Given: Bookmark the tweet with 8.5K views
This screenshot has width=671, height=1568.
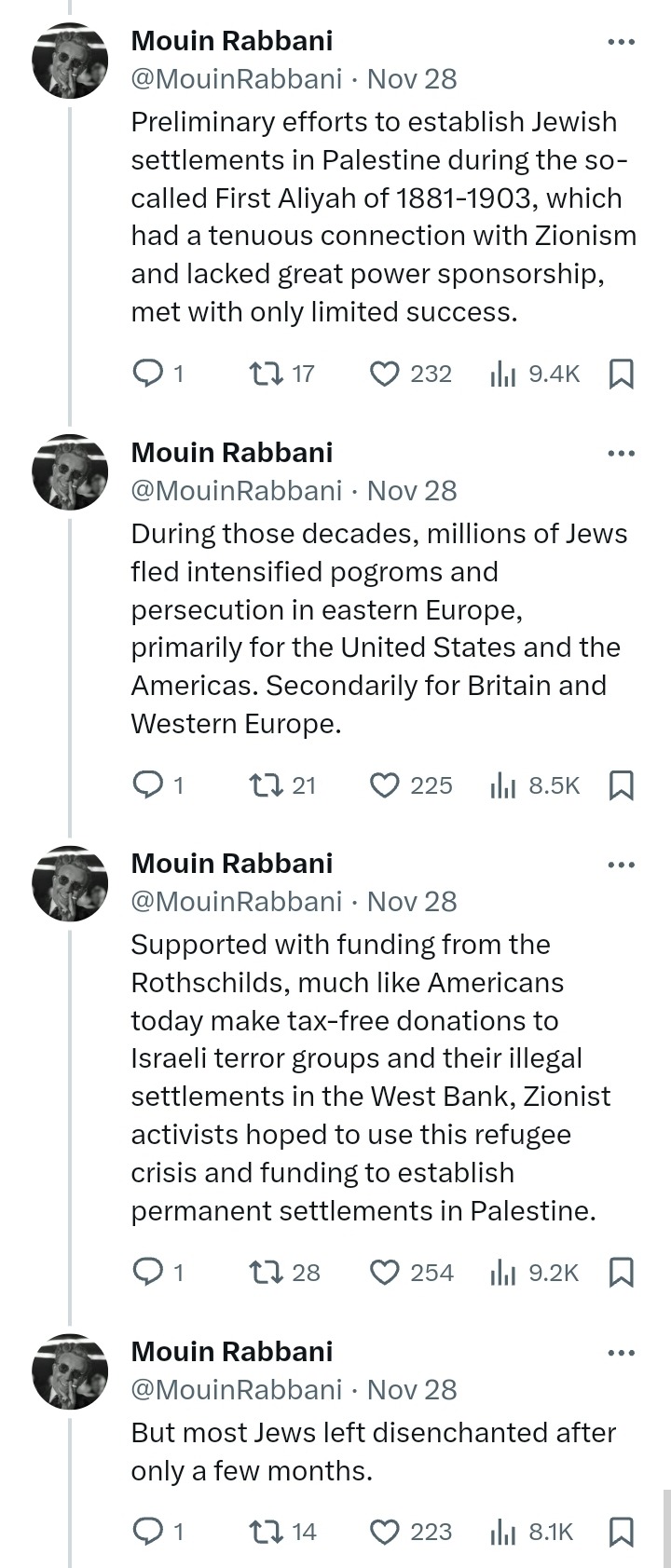Looking at the screenshot, I should pos(621,785).
